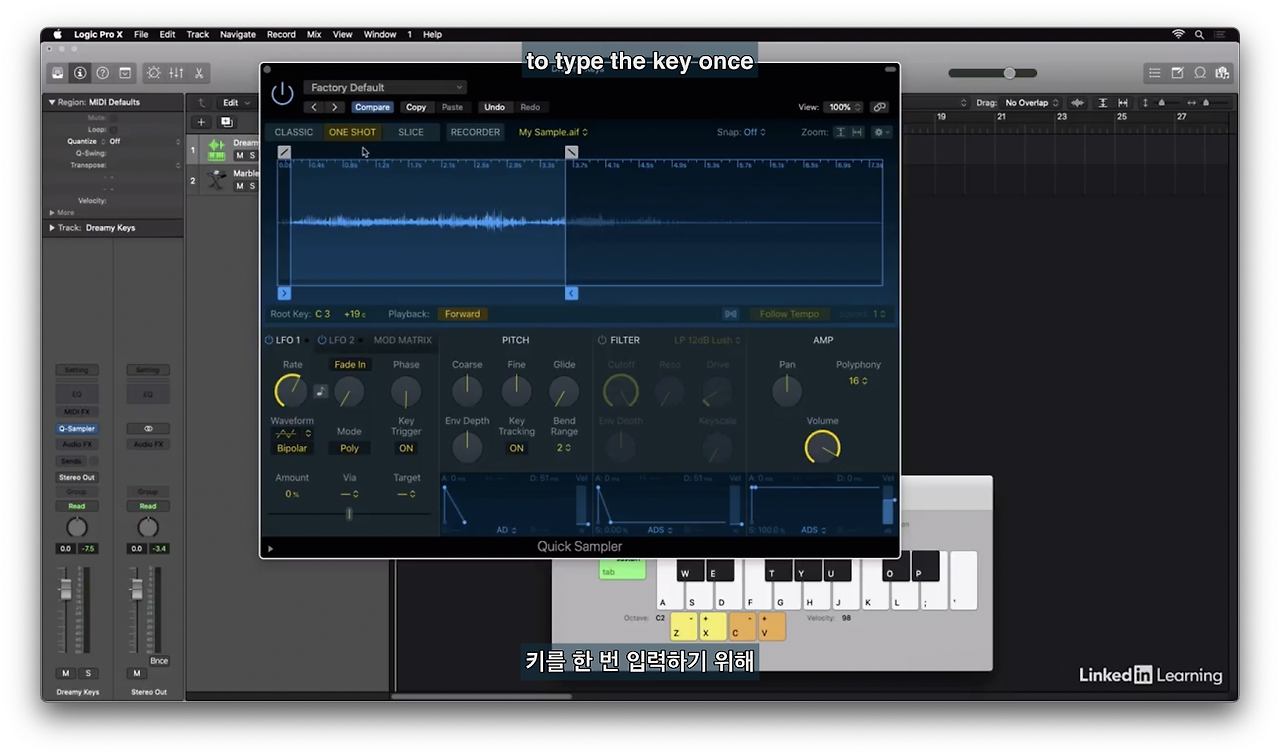Click the add track plus button

click(x=201, y=122)
